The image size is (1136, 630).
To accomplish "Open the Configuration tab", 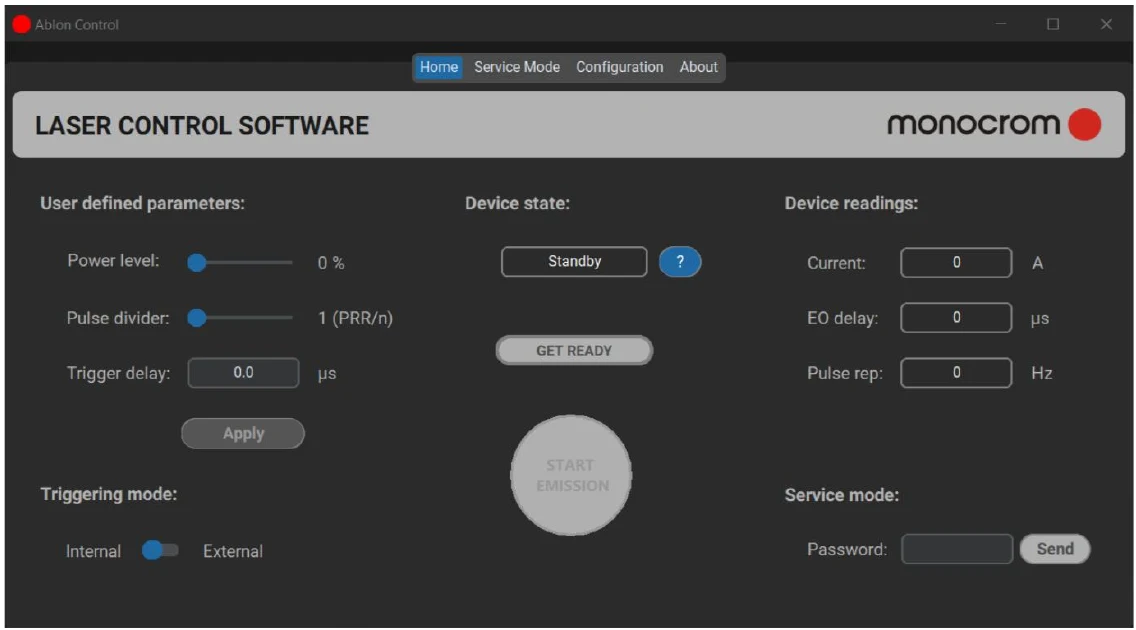I will [x=619, y=67].
